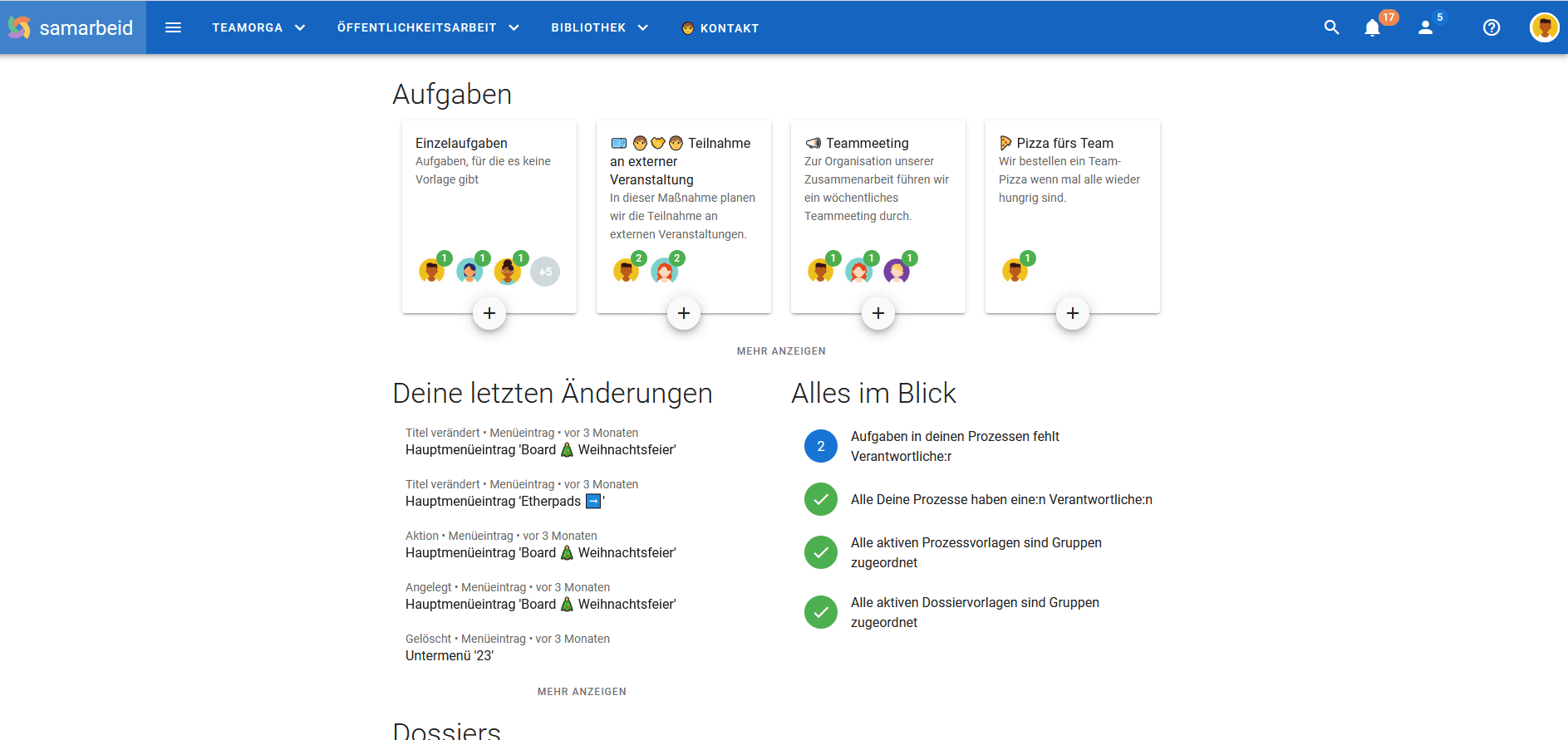The height and width of the screenshot is (740, 1568).
Task: Add a new Teammeeting task
Action: point(878,313)
